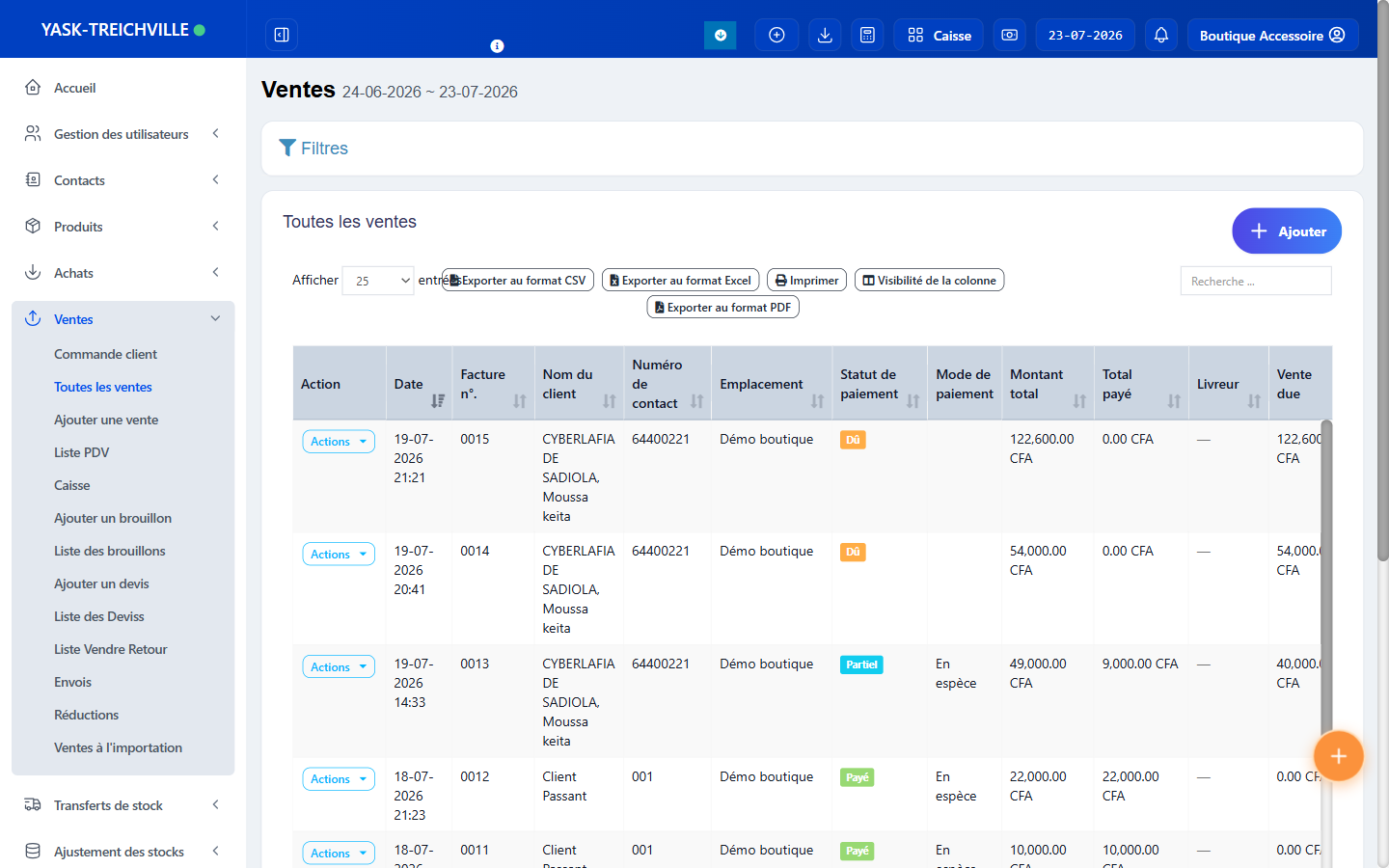Collapse the Ventes menu chevron

(215, 319)
